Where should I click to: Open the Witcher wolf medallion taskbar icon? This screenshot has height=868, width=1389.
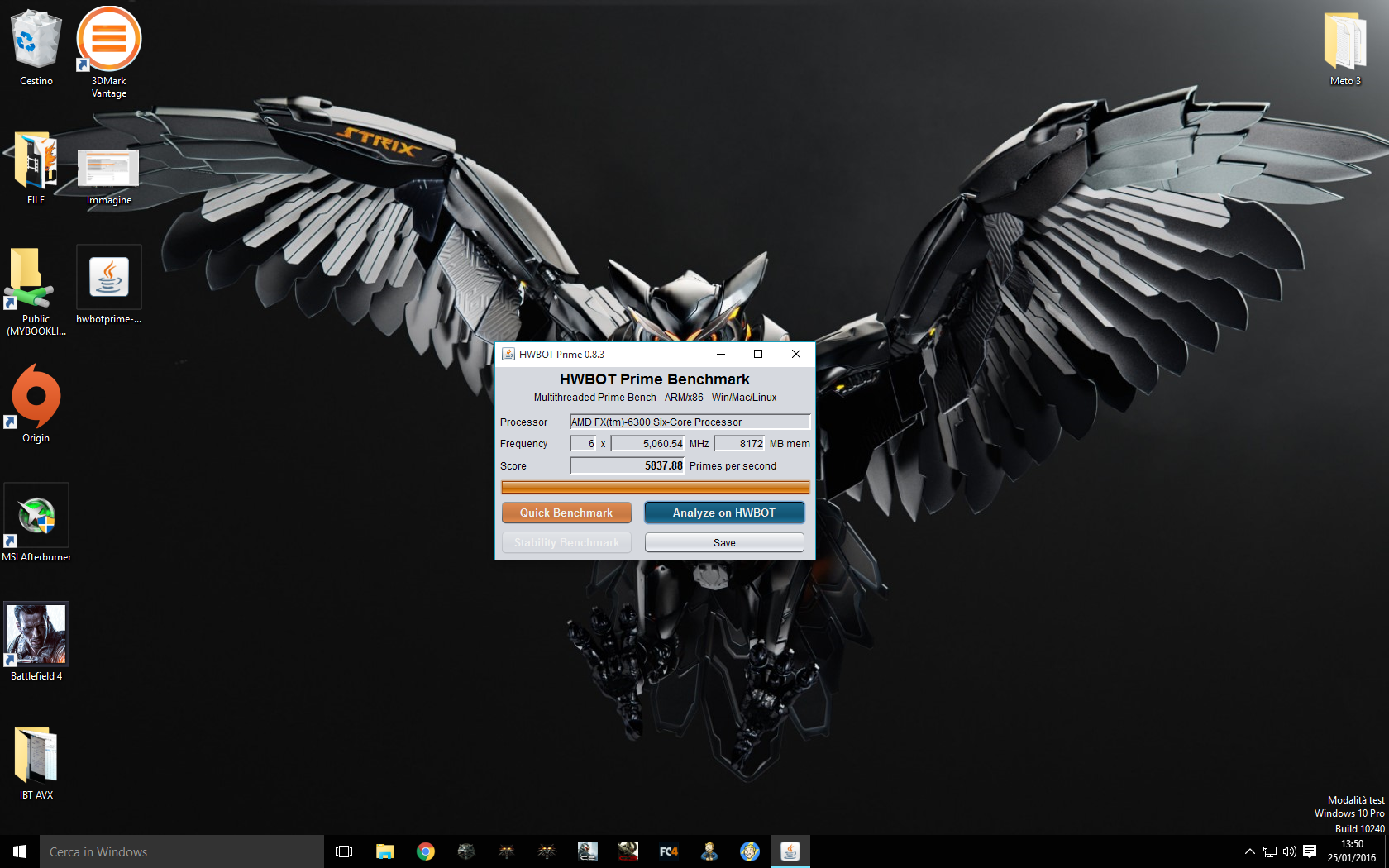click(466, 851)
